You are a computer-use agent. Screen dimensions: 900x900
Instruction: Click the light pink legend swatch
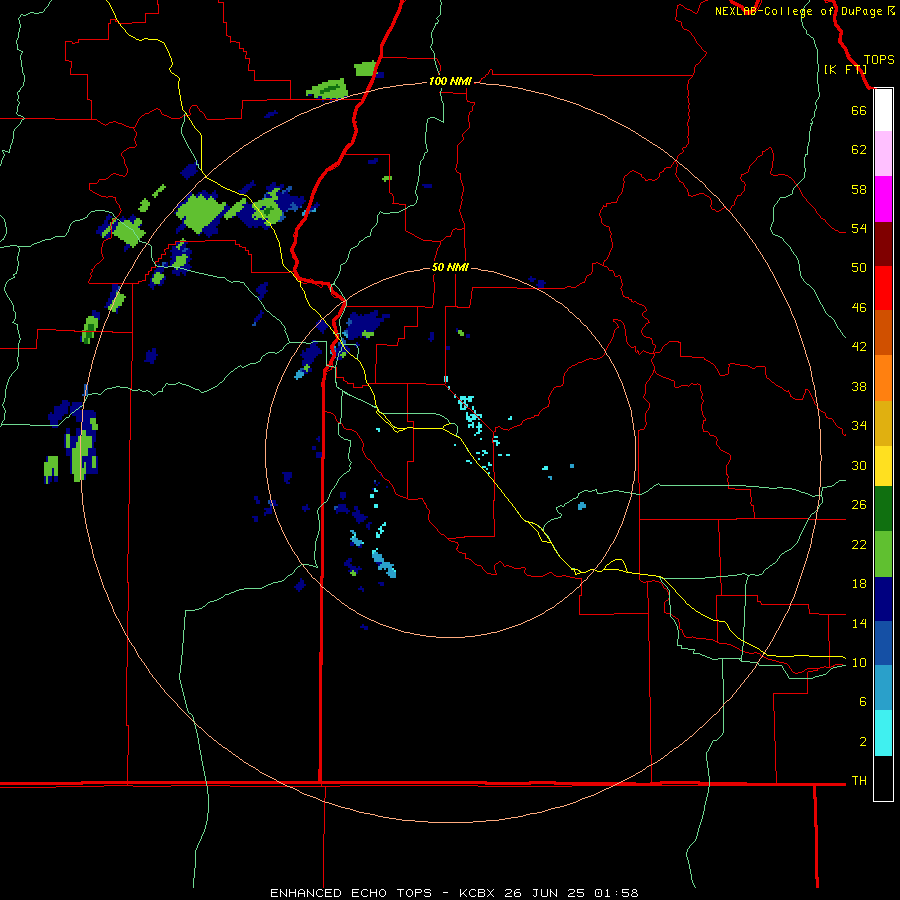(x=883, y=153)
